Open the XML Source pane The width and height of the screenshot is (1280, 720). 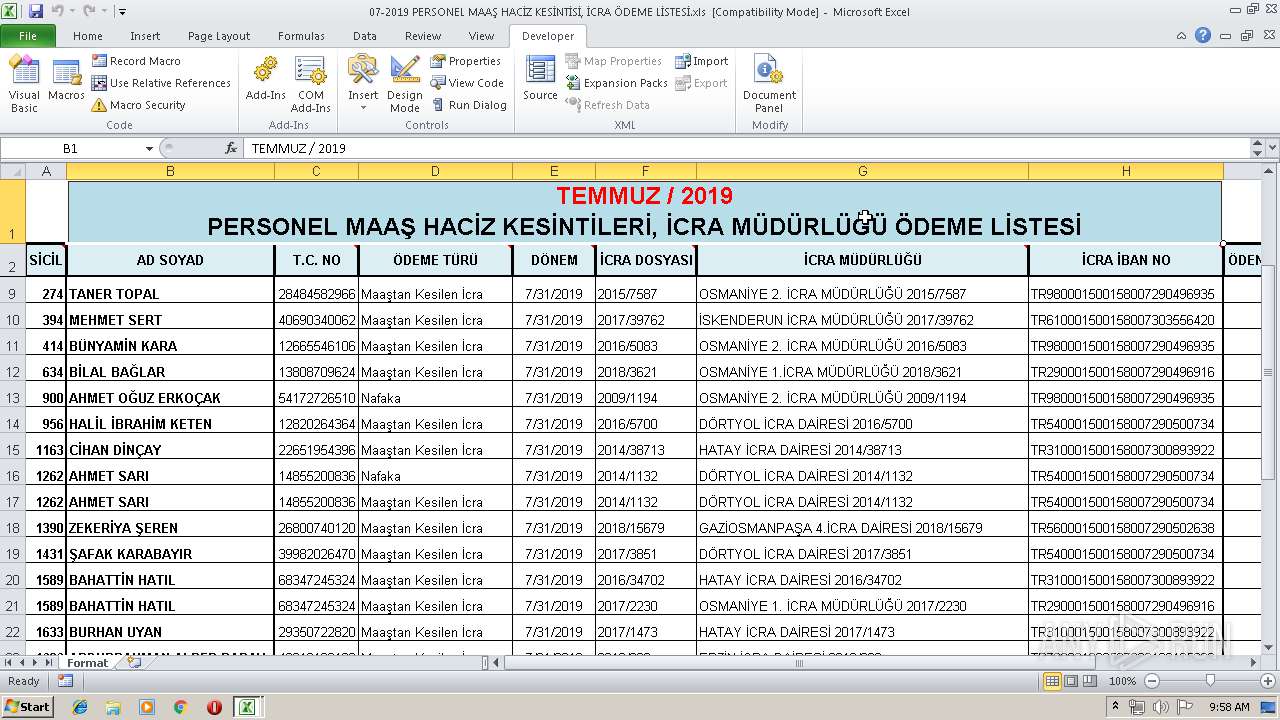coord(540,80)
